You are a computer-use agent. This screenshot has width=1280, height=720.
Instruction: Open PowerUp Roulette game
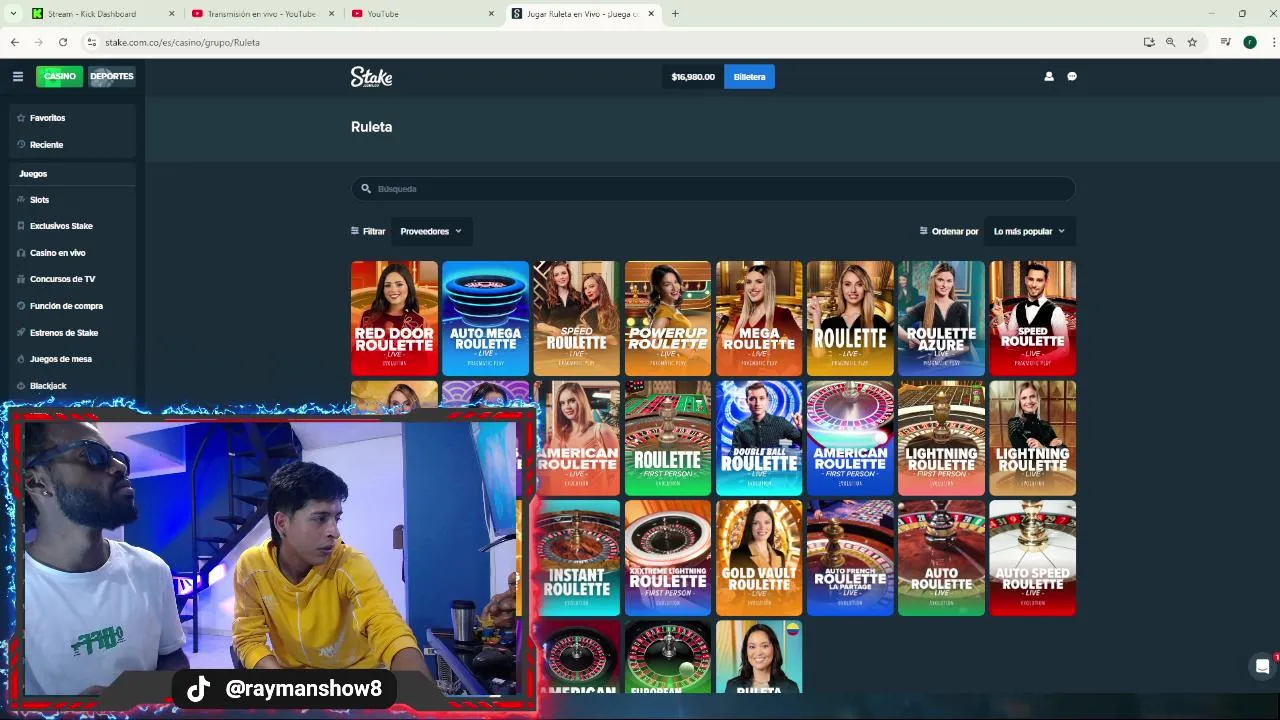(668, 318)
